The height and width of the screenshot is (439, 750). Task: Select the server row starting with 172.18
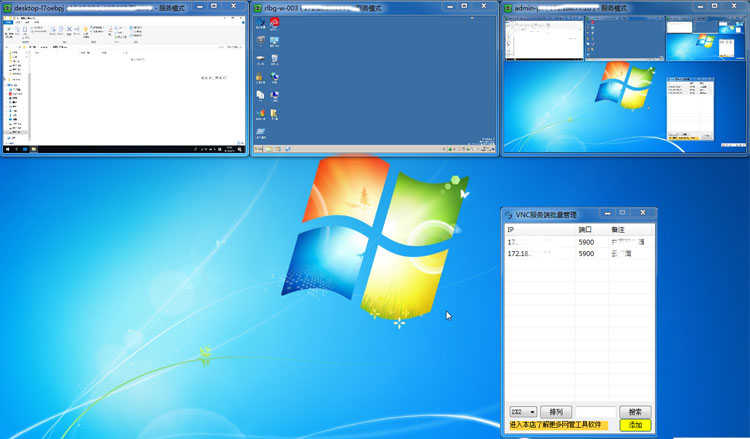pyautogui.click(x=579, y=253)
